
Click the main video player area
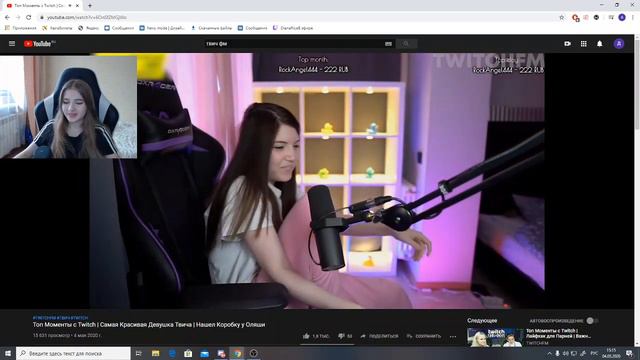tap(317, 181)
